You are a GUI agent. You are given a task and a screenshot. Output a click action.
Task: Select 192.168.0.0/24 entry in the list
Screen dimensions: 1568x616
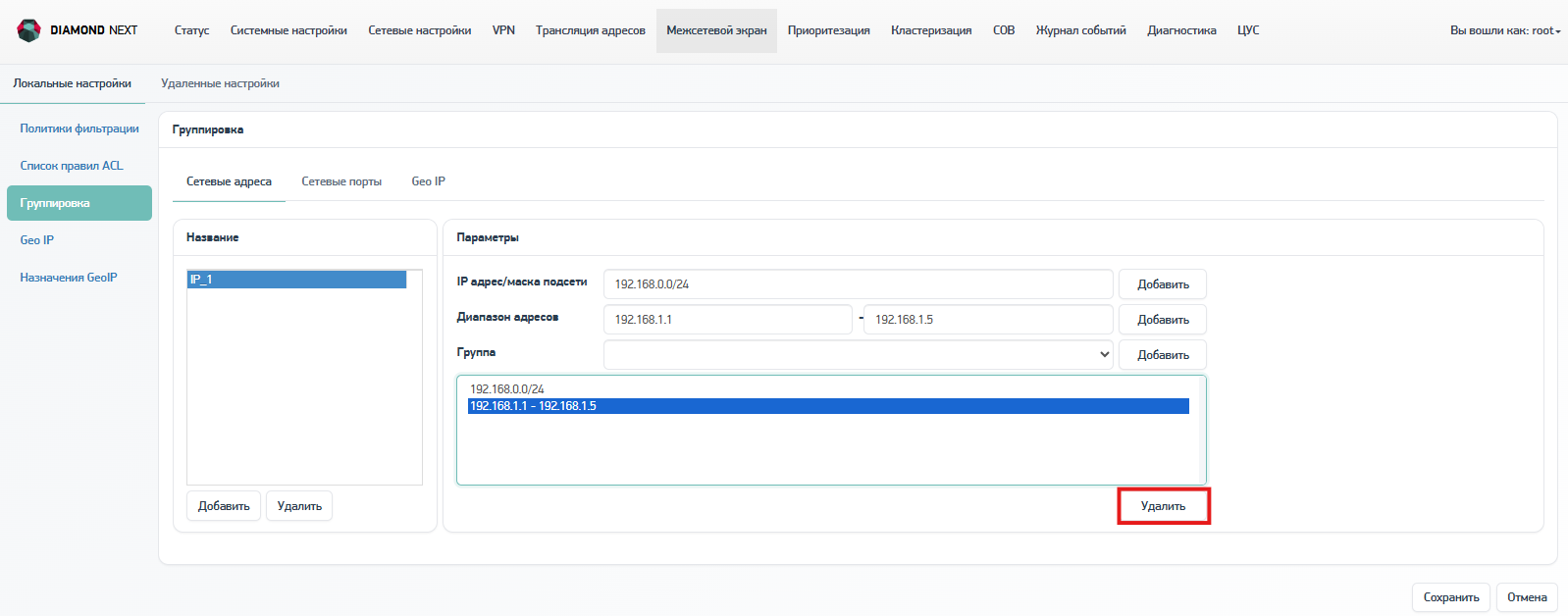click(828, 389)
